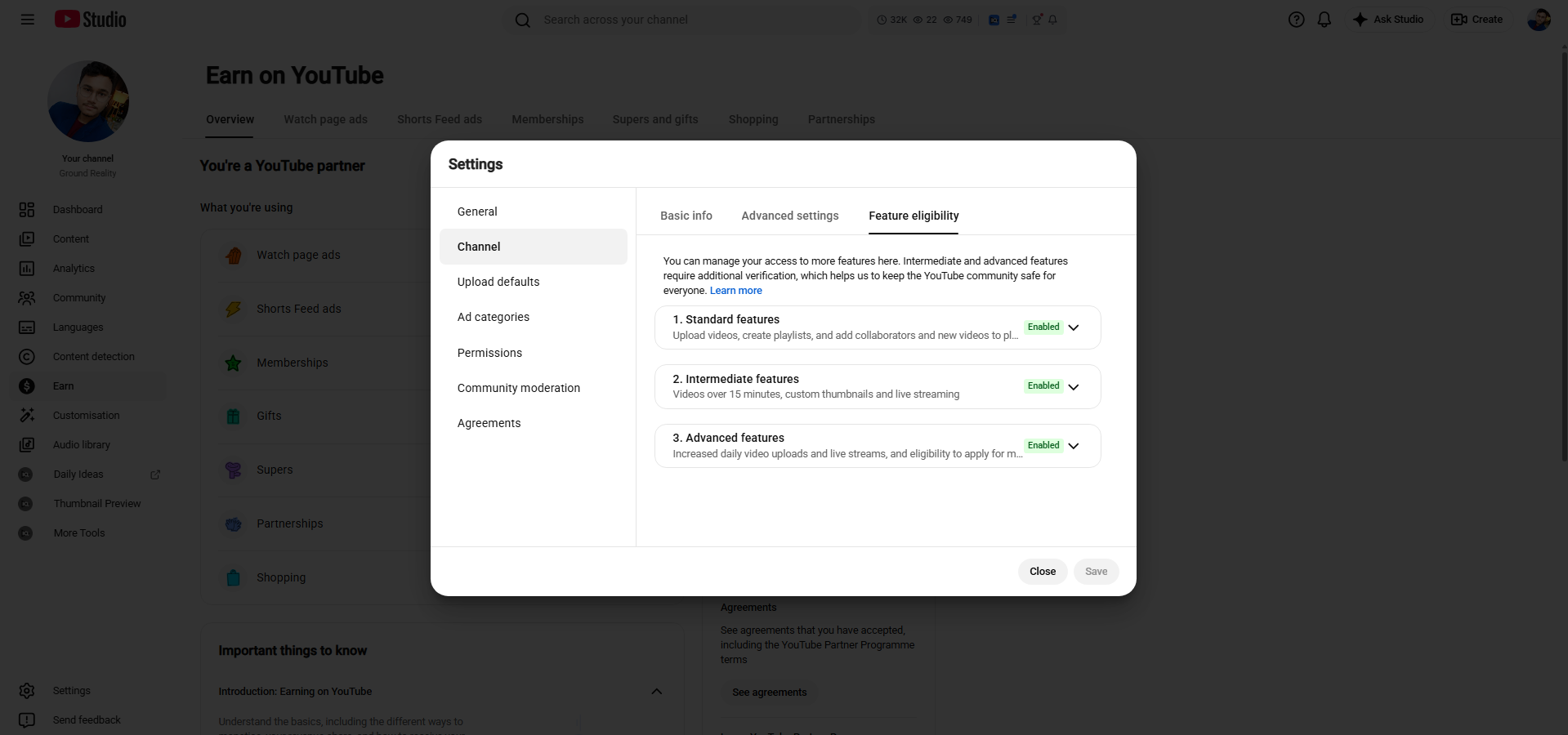This screenshot has width=1568, height=735.
Task: Click the blue camera extension icon
Action: 994,20
